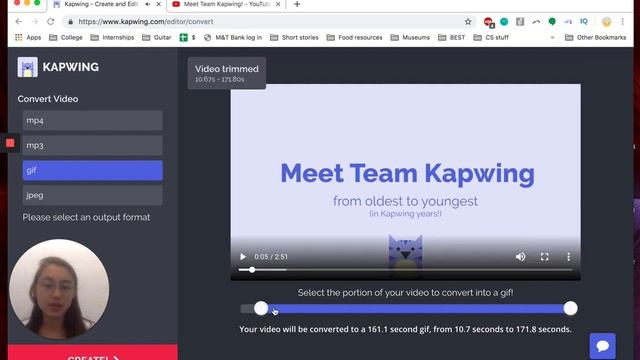Open the video player more-options menu
This screenshot has height=360, width=640.
(x=569, y=257)
